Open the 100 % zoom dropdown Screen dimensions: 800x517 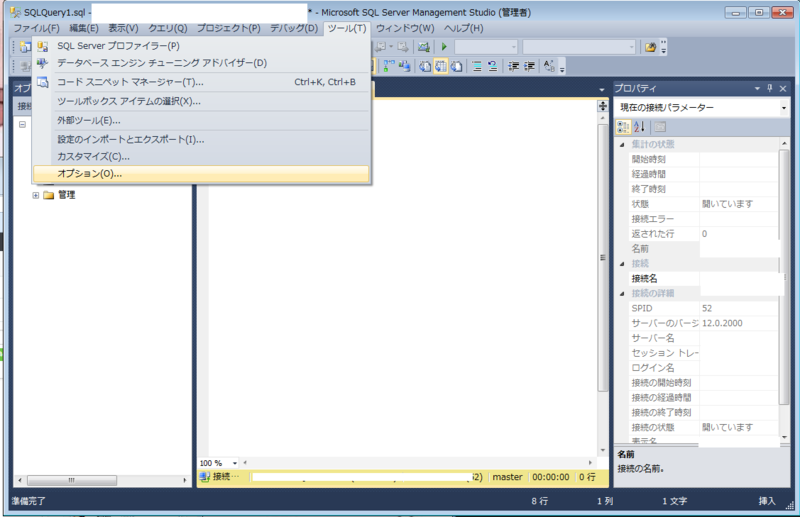point(235,463)
